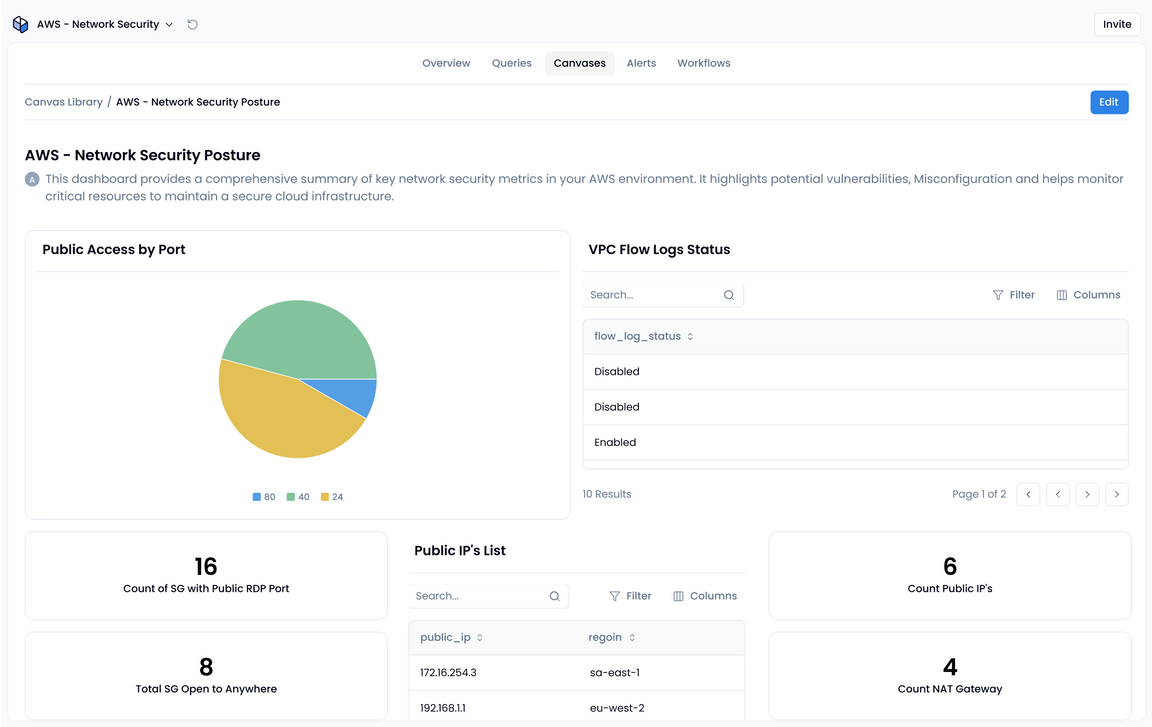Open the Total SG Open to Anywhere card
1152x727 pixels.
point(206,676)
